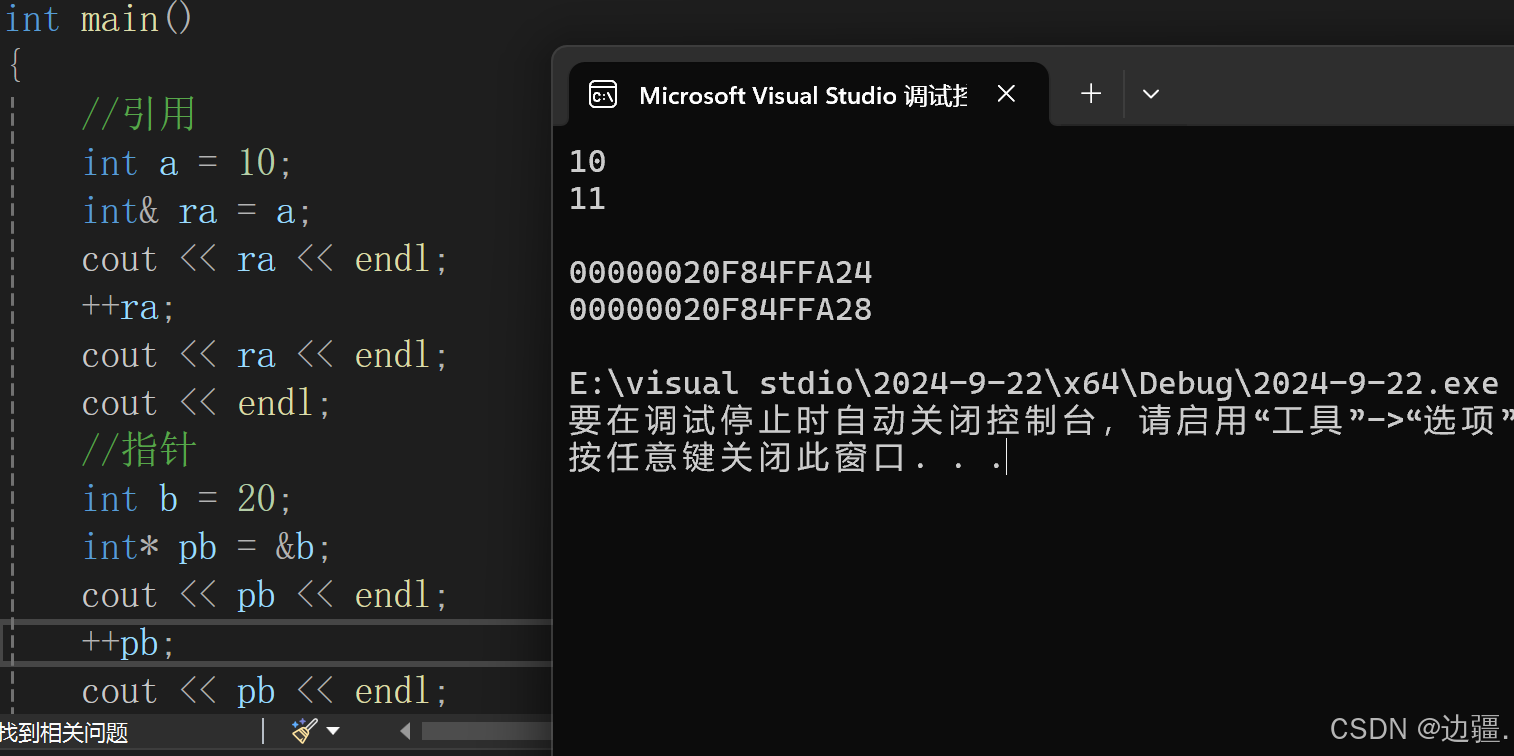Viewport: 1514px width, 756px height.
Task: Click the console output value 11
Action: (587, 198)
